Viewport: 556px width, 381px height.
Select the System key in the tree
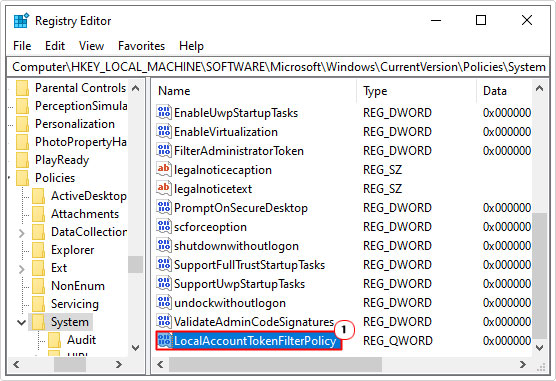point(70,322)
